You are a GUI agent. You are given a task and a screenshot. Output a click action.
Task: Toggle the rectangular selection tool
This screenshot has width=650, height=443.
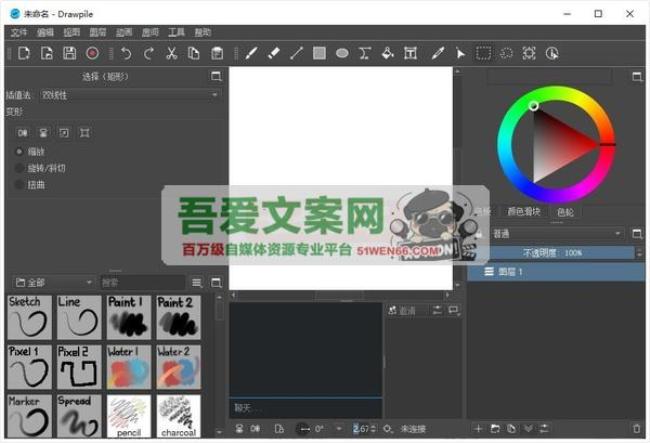pyautogui.click(x=483, y=53)
